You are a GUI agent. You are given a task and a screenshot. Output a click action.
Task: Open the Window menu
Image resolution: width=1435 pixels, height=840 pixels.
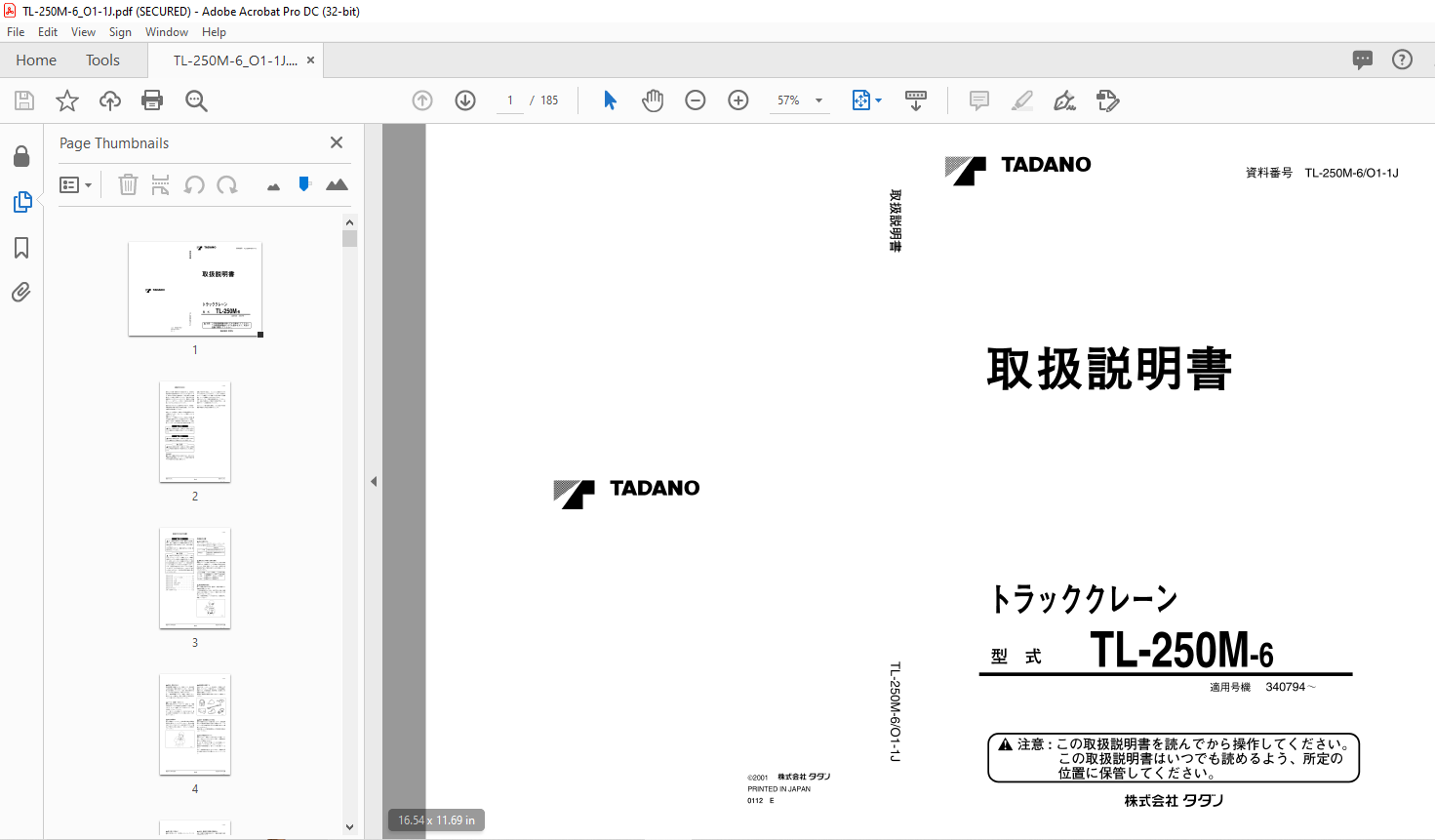(167, 31)
